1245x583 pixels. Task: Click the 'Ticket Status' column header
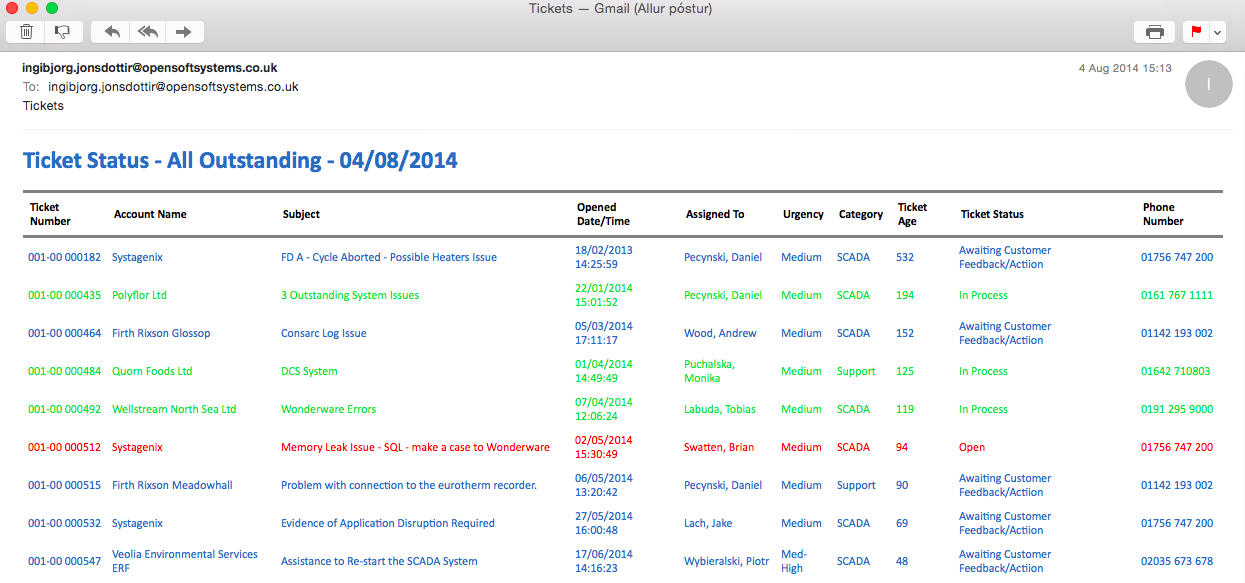(992, 214)
